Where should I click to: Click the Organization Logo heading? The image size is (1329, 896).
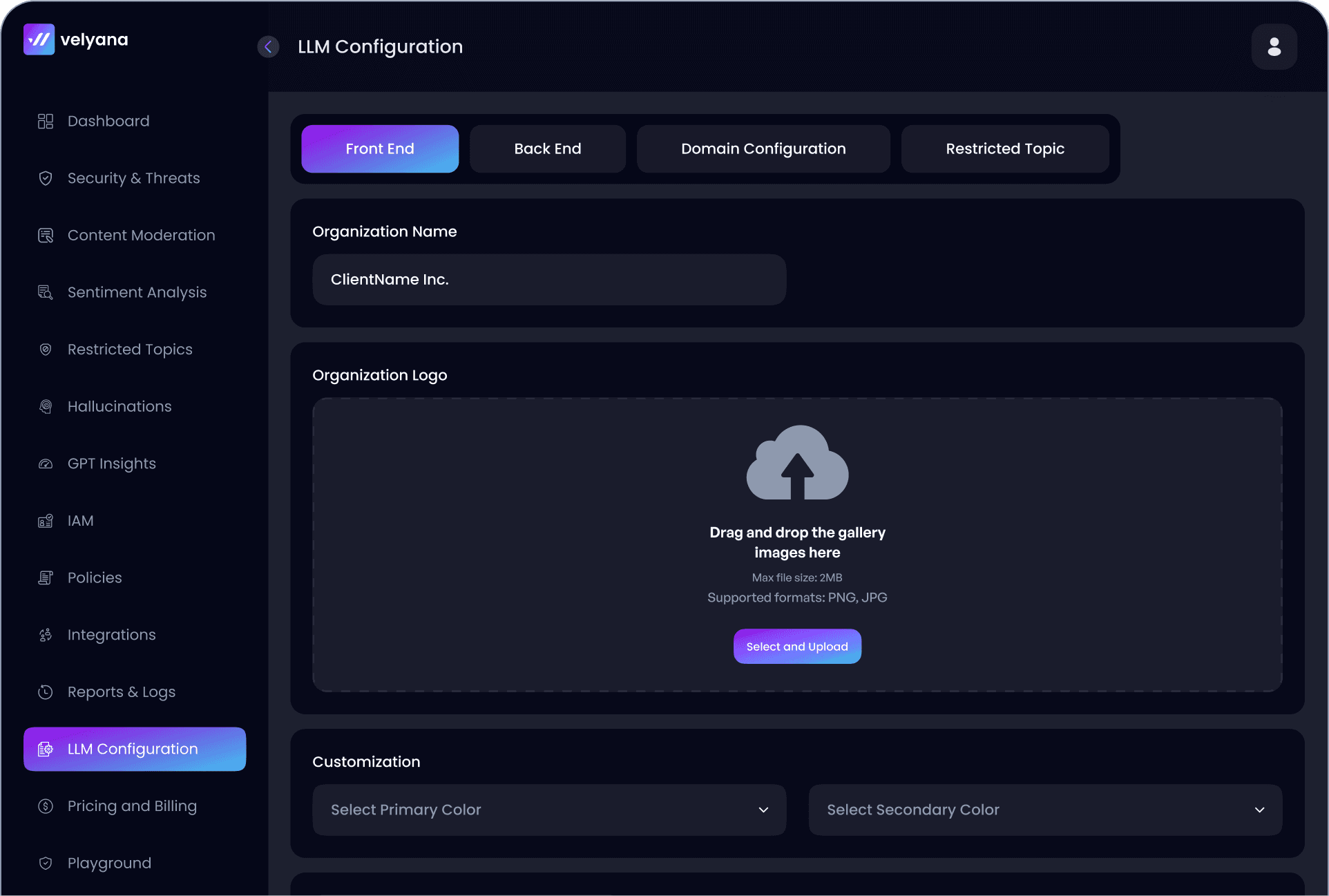coord(380,375)
